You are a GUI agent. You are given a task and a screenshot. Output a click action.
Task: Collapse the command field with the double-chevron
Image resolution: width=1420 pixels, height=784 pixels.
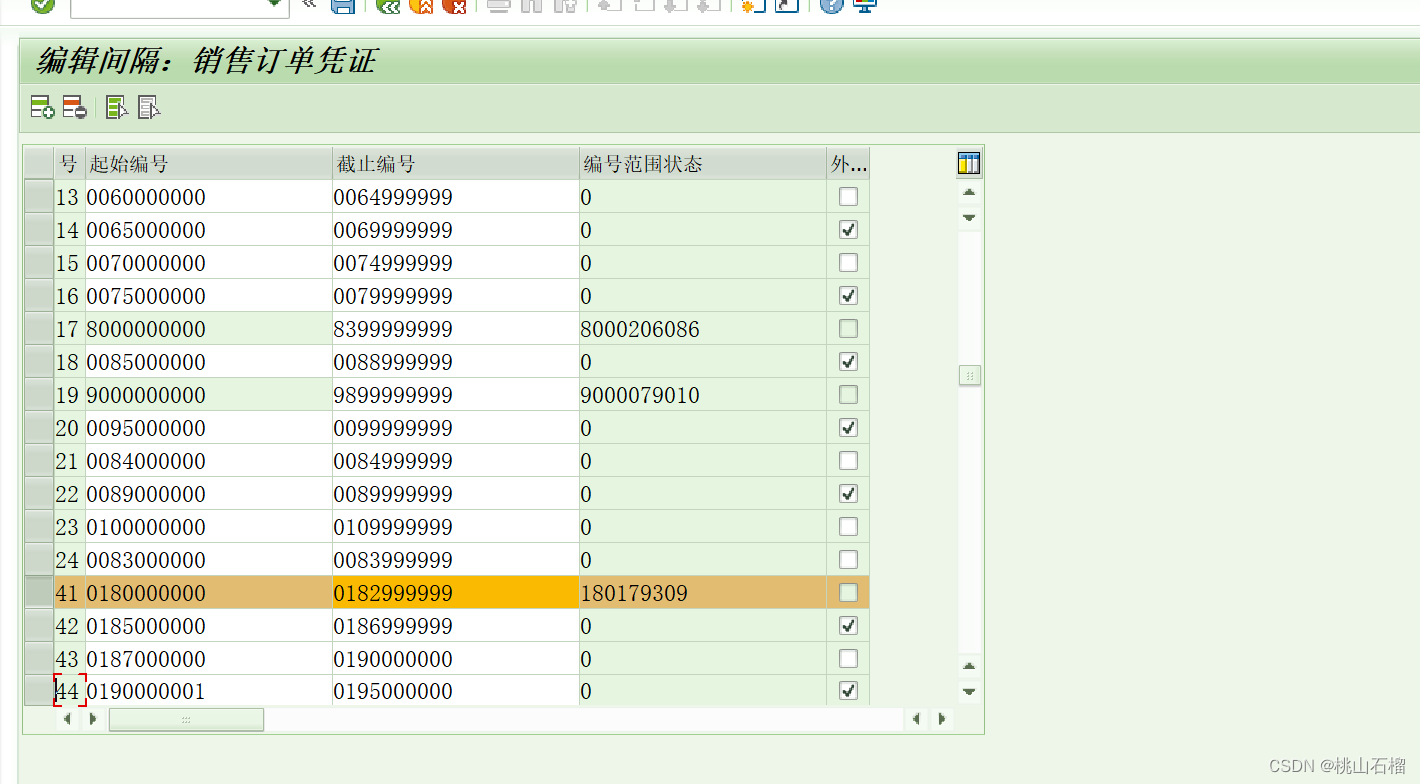click(308, 4)
